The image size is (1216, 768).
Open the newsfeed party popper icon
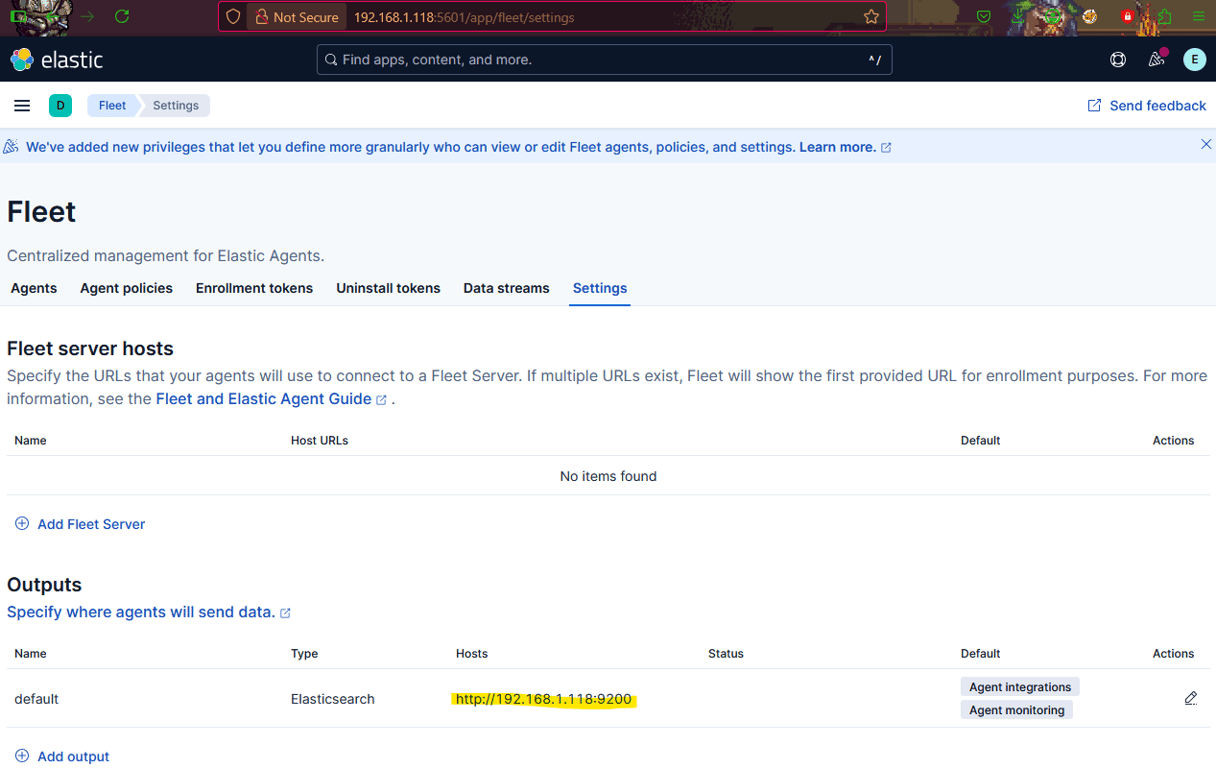[x=1157, y=59]
